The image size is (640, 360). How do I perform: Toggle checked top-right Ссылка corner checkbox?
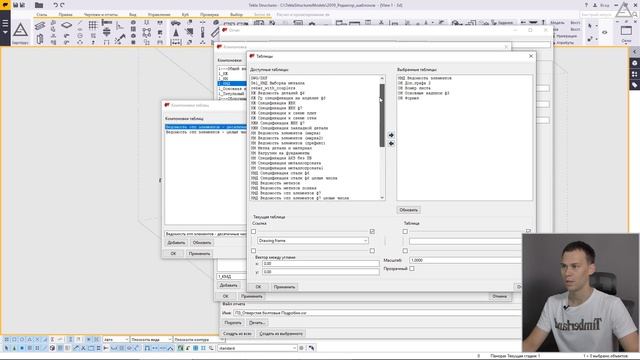point(372,231)
